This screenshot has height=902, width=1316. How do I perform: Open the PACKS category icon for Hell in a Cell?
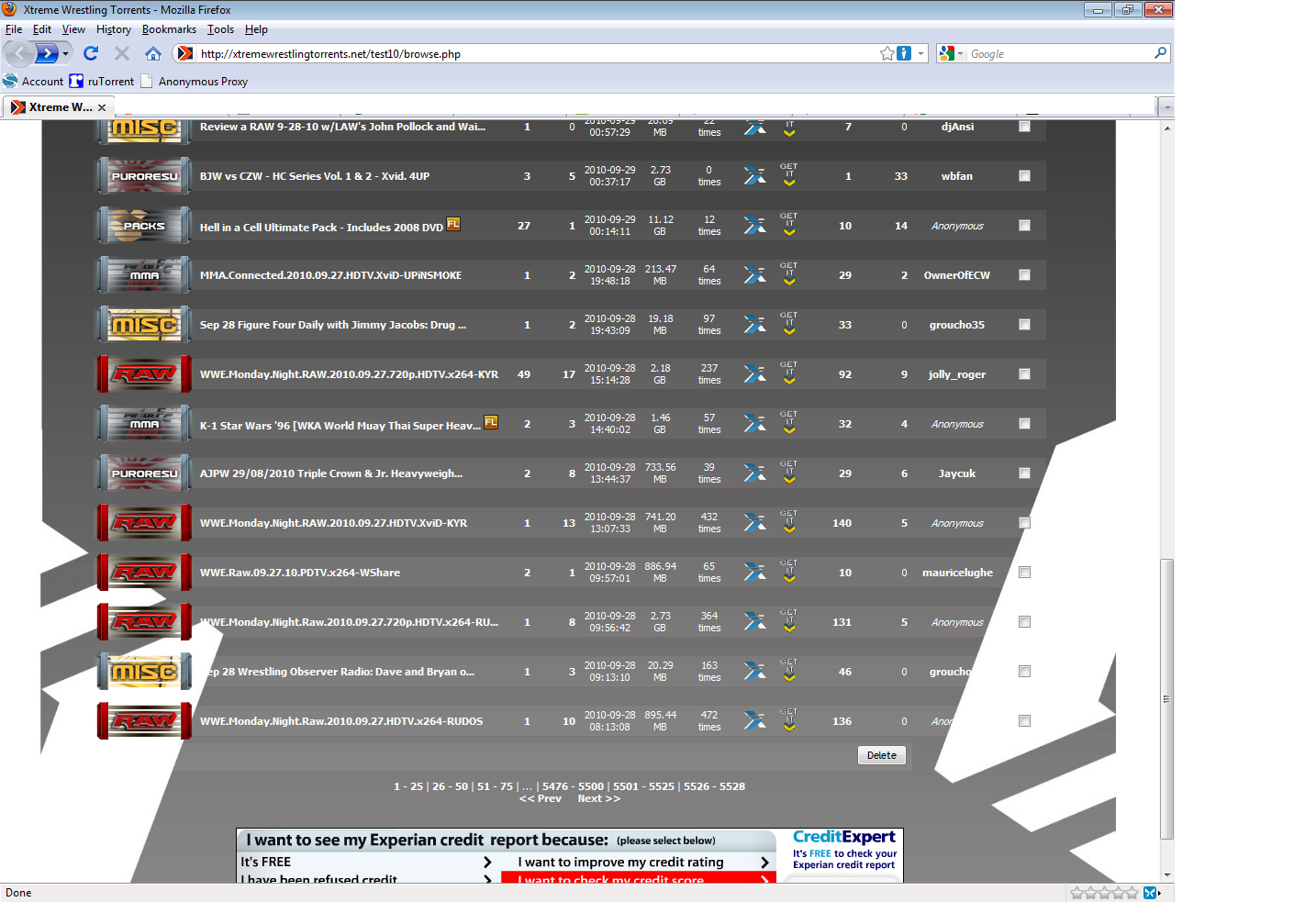144,226
